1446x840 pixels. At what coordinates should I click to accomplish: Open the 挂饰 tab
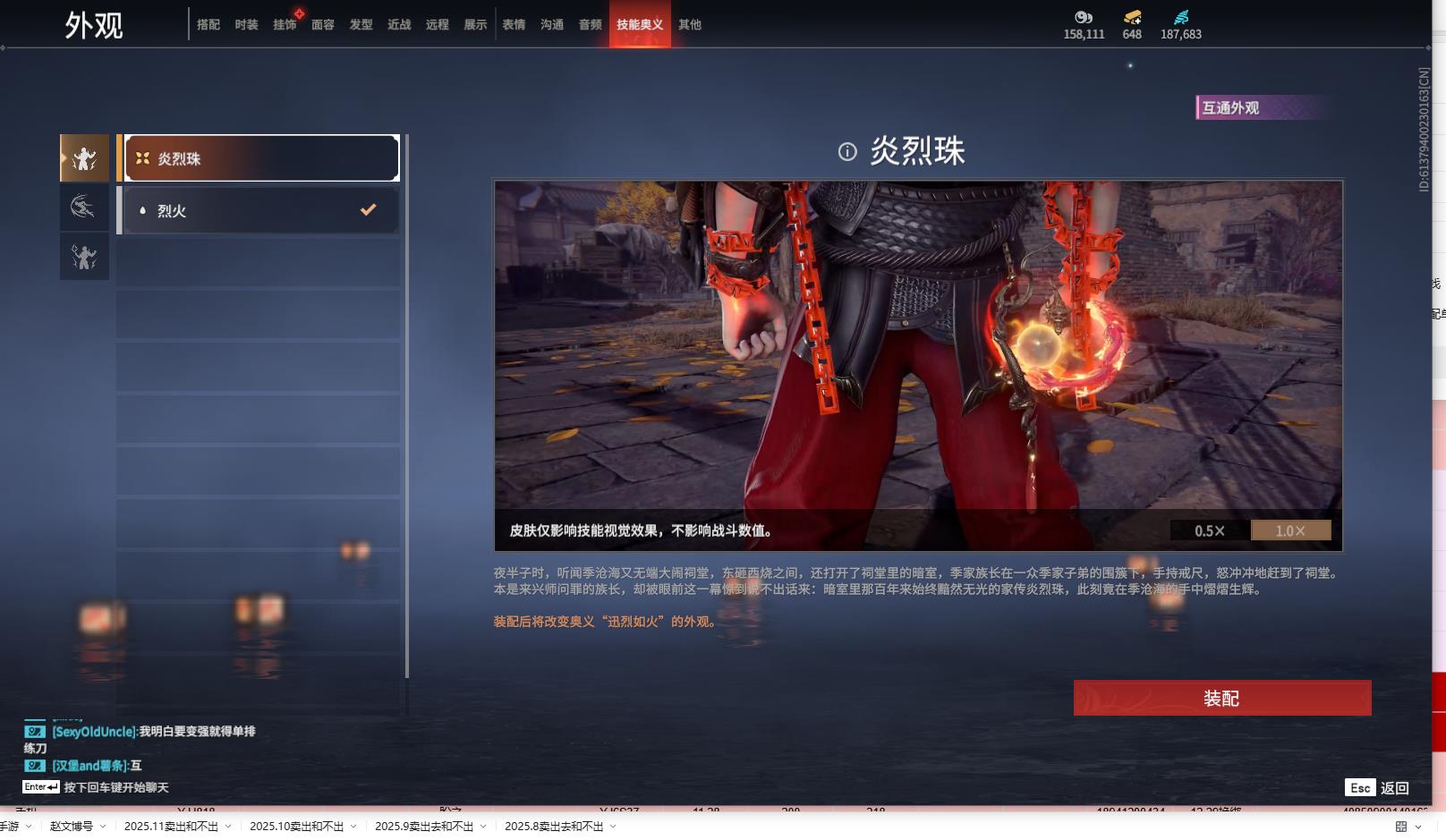[x=285, y=25]
